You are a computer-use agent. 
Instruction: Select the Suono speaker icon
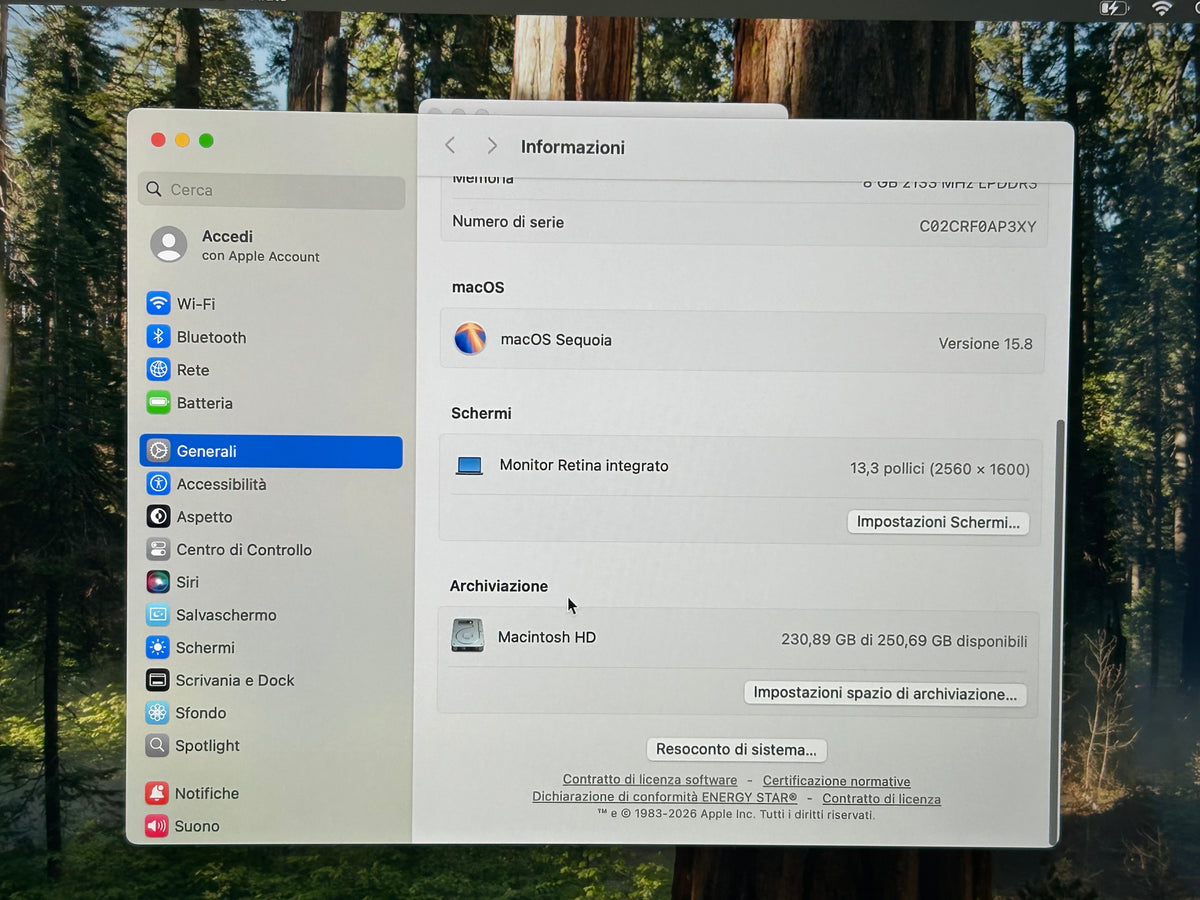pos(156,826)
